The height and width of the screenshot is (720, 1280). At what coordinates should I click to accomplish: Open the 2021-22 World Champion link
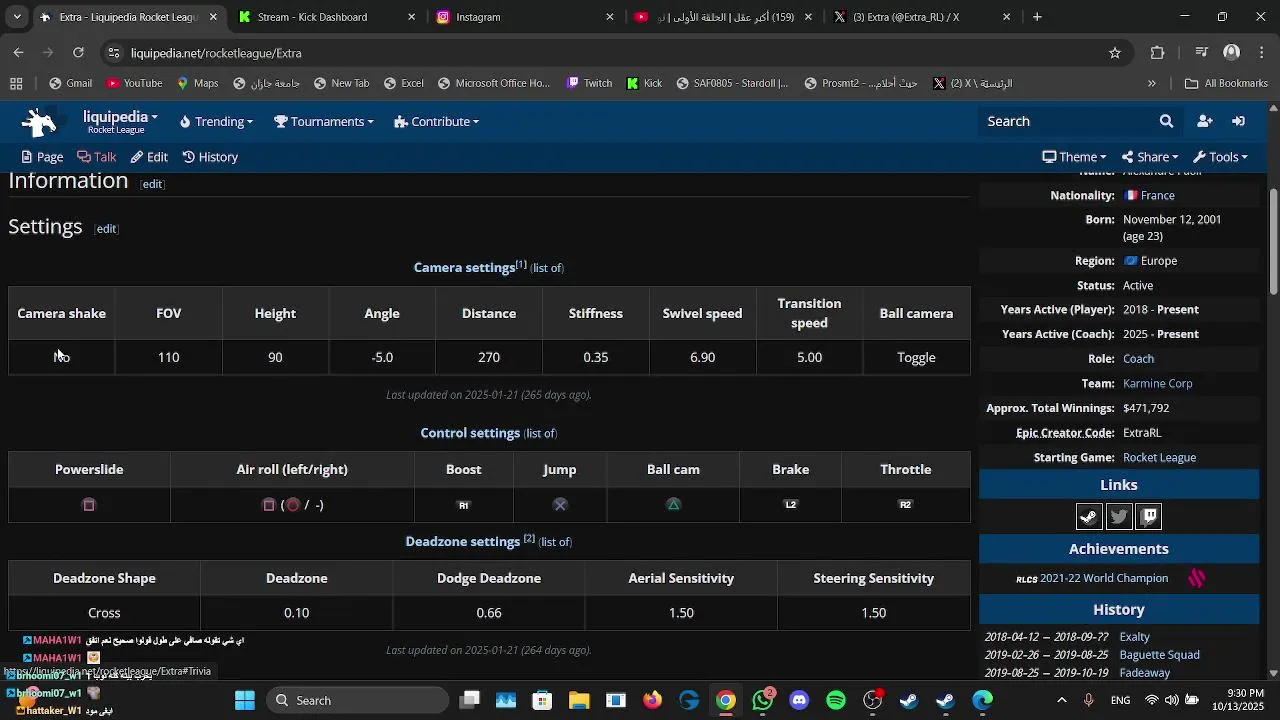(1104, 578)
